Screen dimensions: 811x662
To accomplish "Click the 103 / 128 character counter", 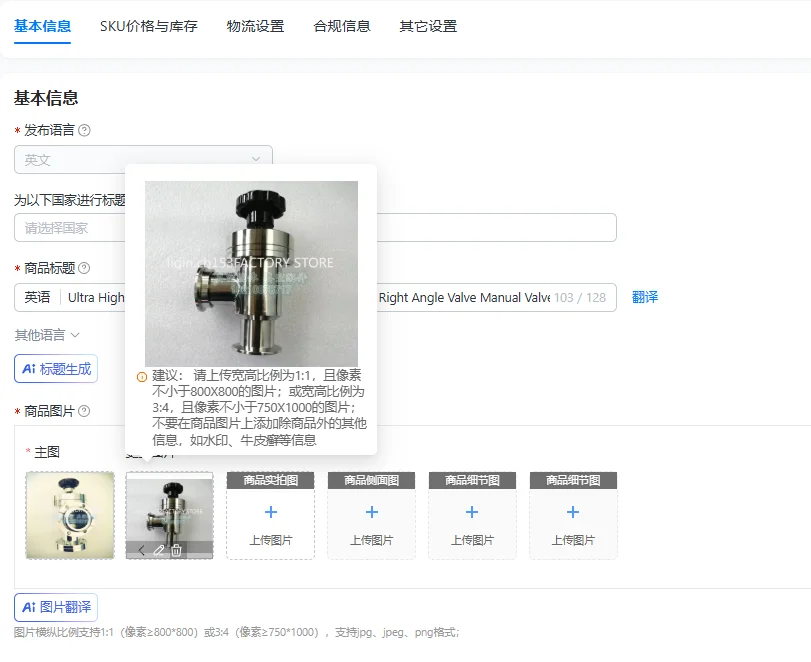I will click(580, 298).
